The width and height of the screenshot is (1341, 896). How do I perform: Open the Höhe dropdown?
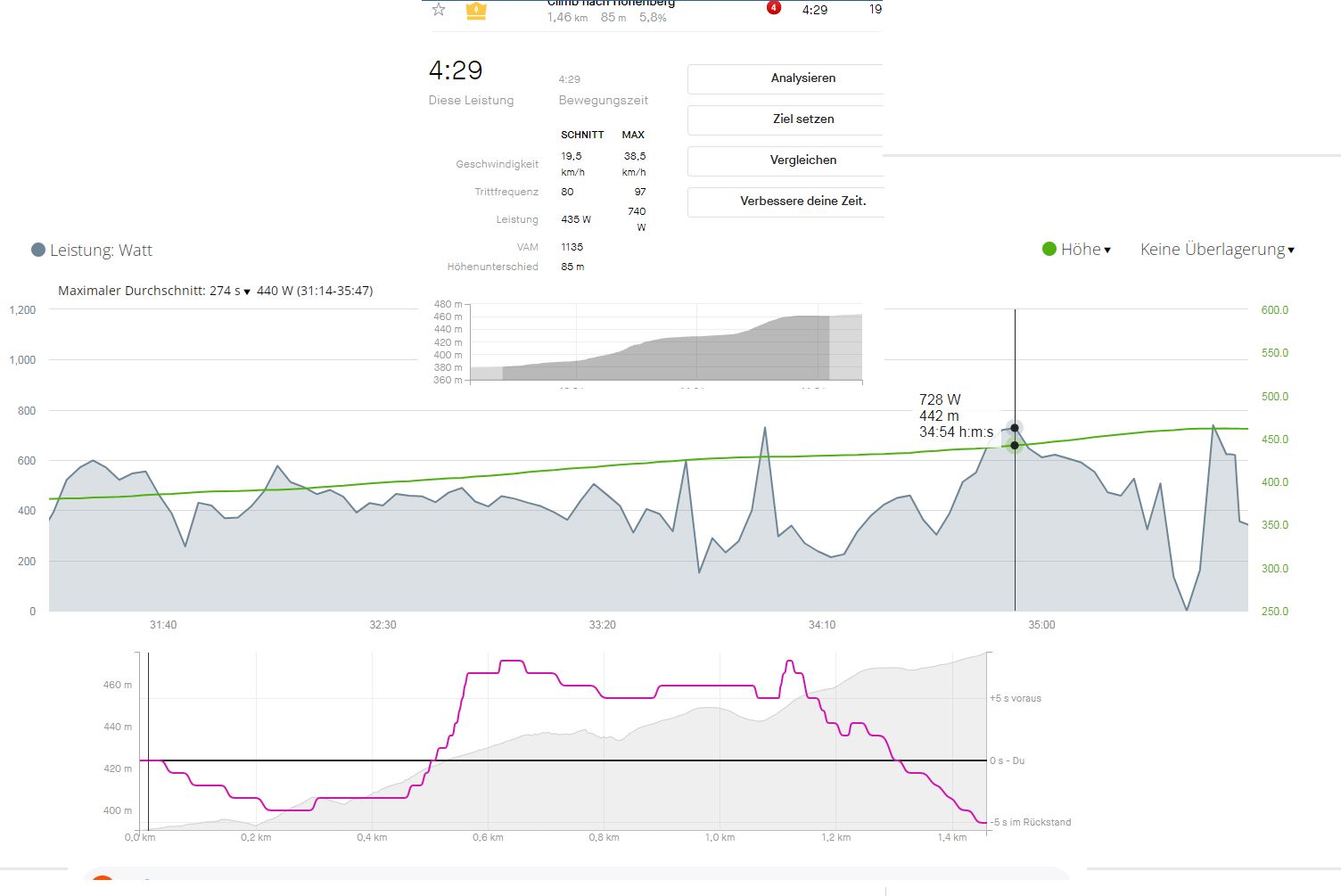click(1086, 250)
